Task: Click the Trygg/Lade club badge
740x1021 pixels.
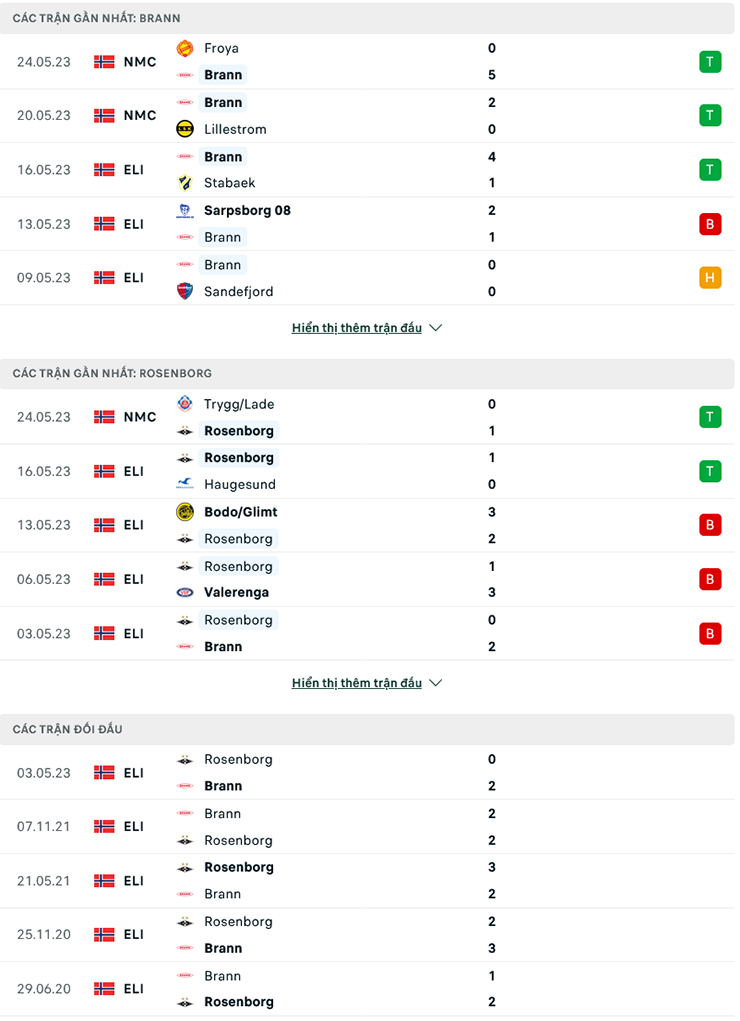Action: click(185, 404)
